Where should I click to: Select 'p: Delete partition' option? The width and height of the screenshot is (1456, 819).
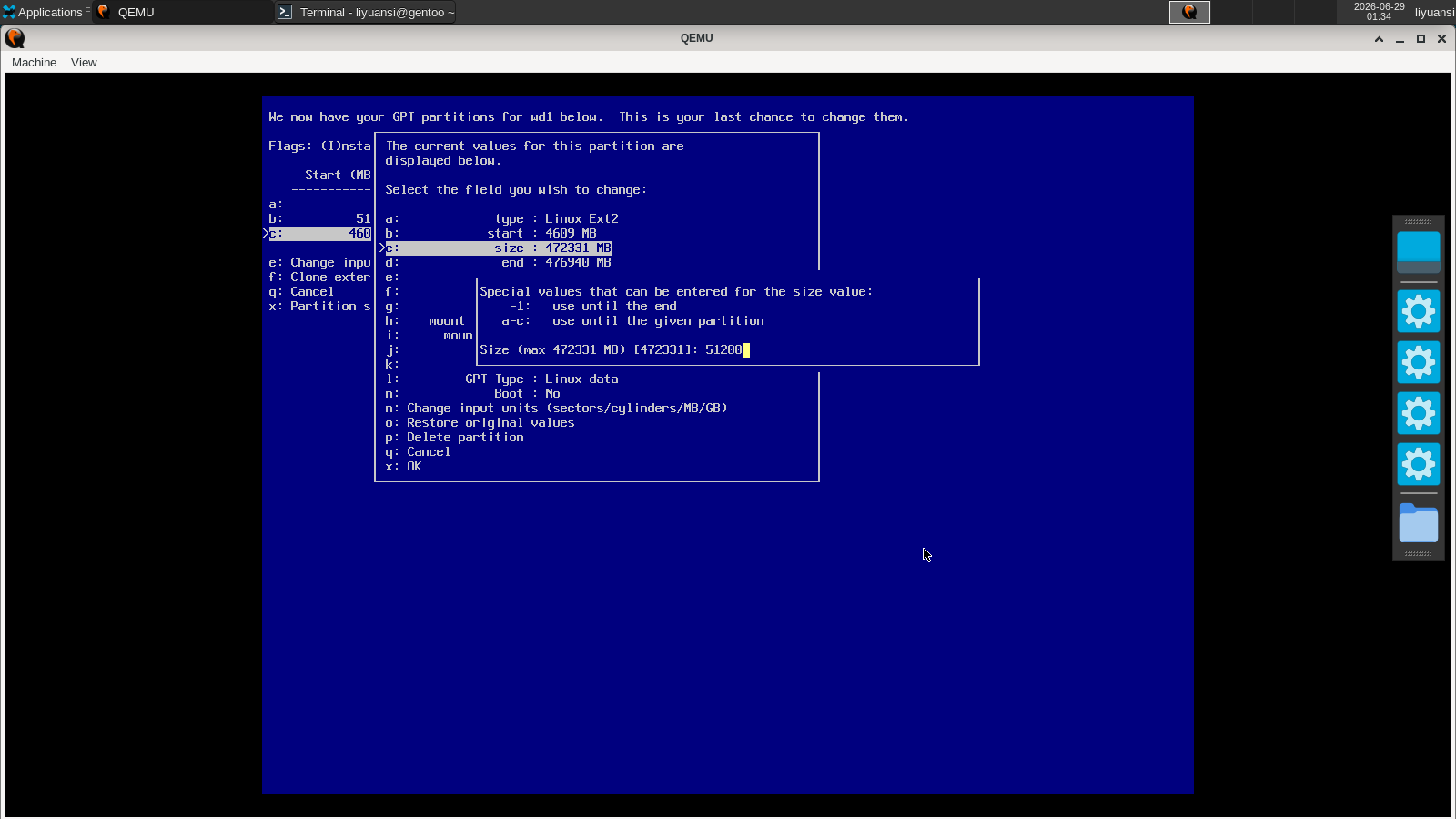[x=454, y=437]
